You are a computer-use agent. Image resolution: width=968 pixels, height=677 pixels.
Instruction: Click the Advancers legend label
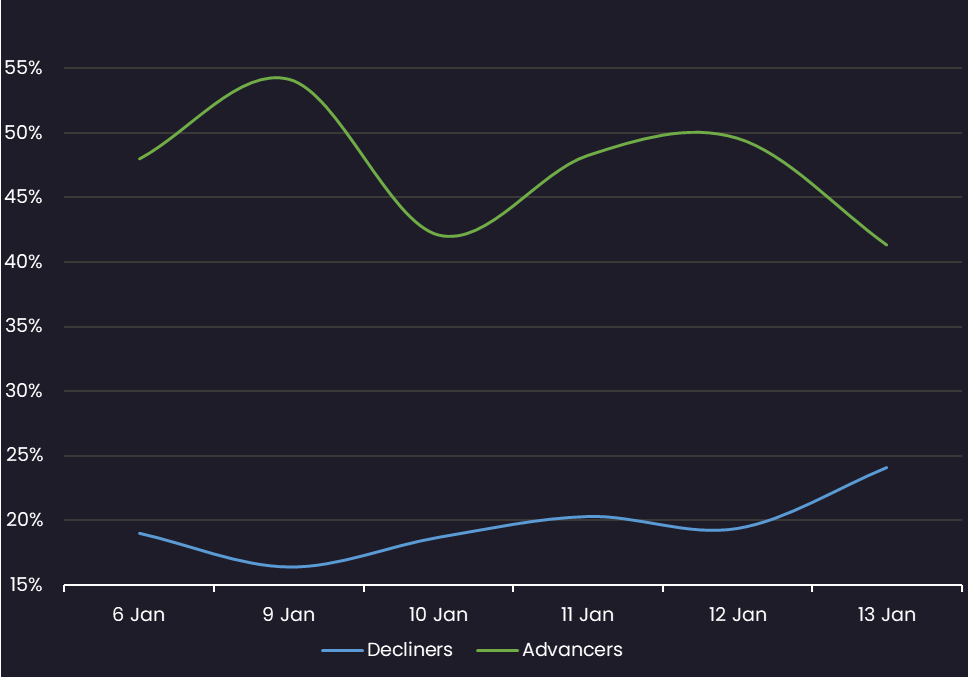(572, 650)
